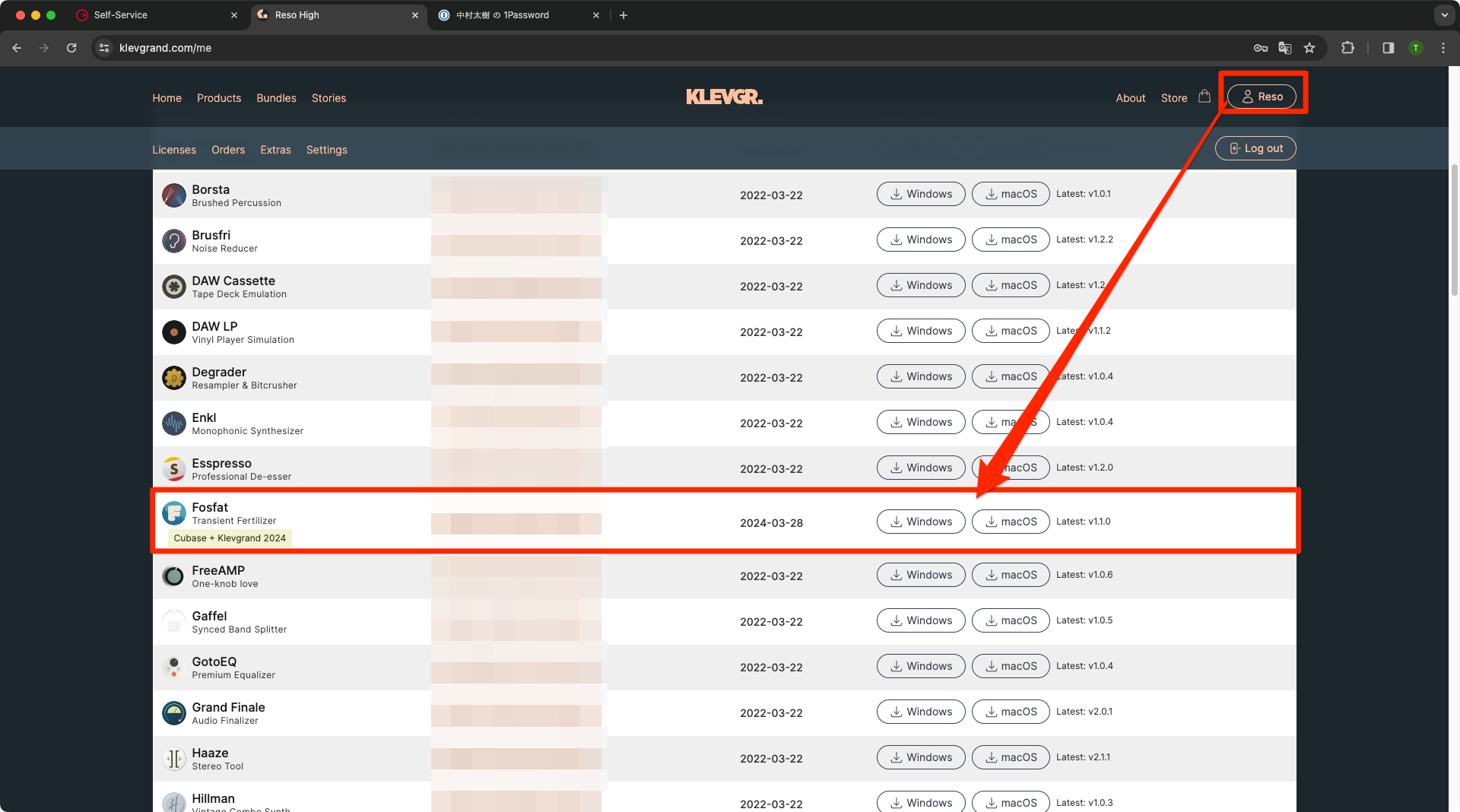Download Fosfat for Windows
1460x812 pixels.
coord(921,522)
